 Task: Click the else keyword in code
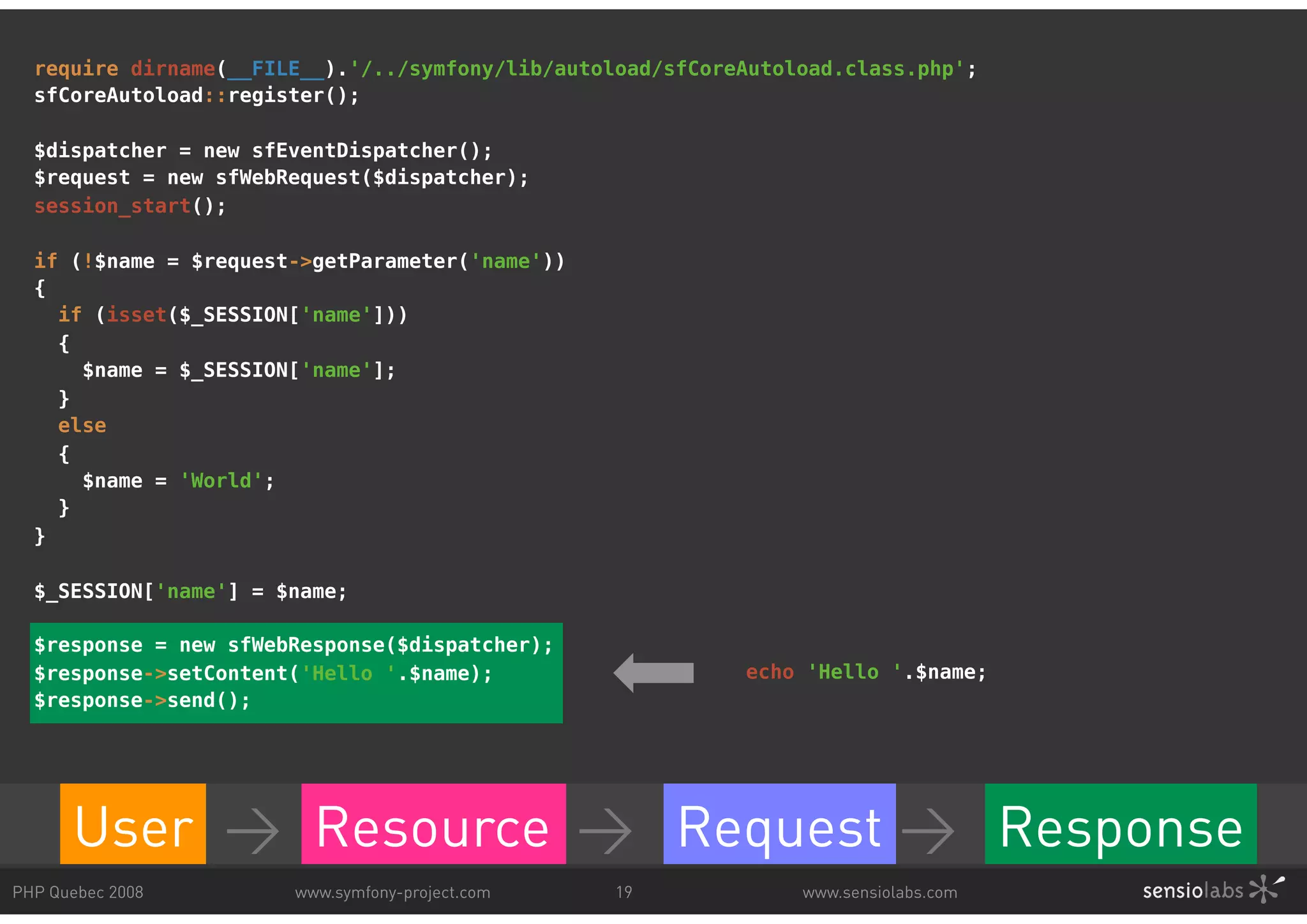coord(82,425)
